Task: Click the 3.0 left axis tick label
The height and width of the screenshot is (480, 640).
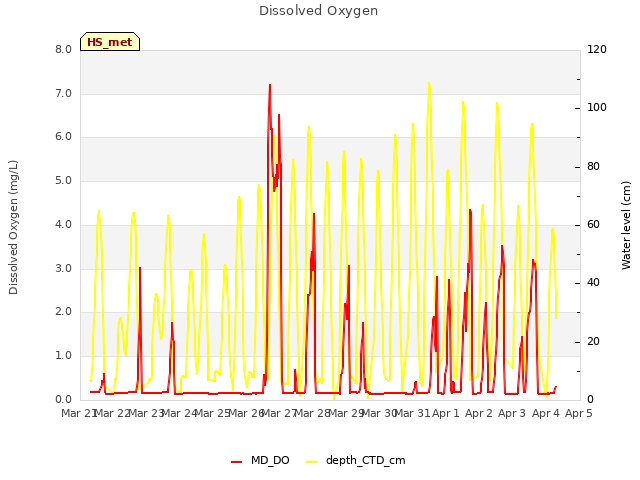Action: (x=63, y=268)
